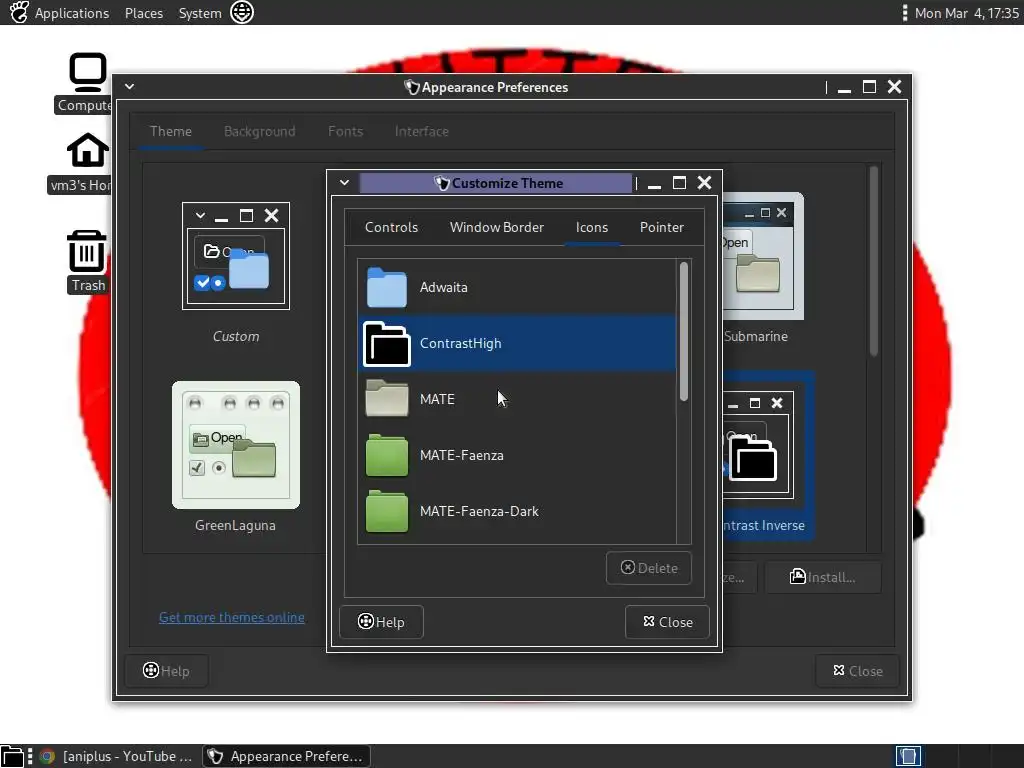This screenshot has height=768, width=1024.
Task: Open the Interface tab in Appearance Preferences
Action: click(421, 131)
